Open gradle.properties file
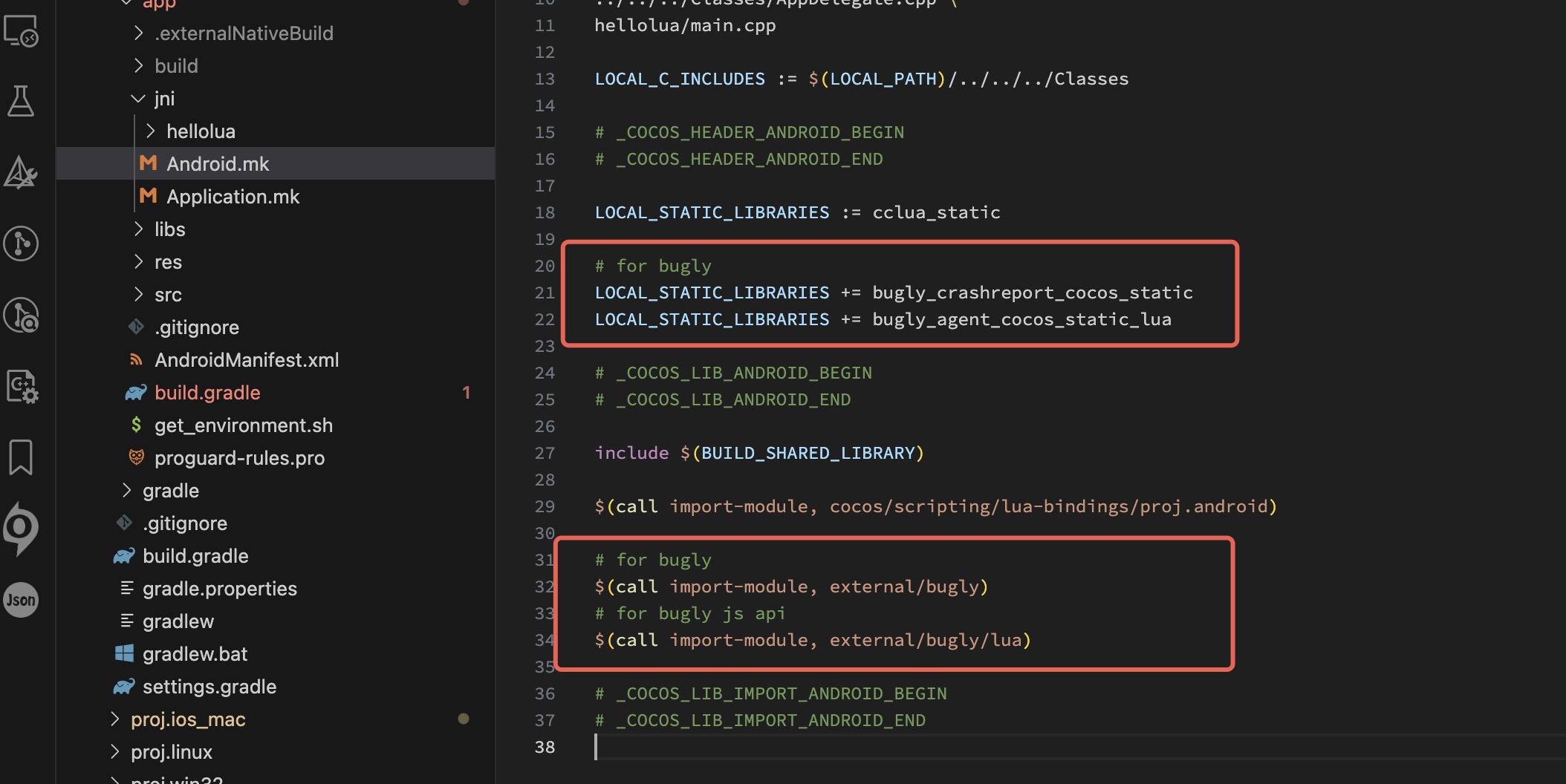Screen dimensions: 1566x784 click(x=276, y=588)
